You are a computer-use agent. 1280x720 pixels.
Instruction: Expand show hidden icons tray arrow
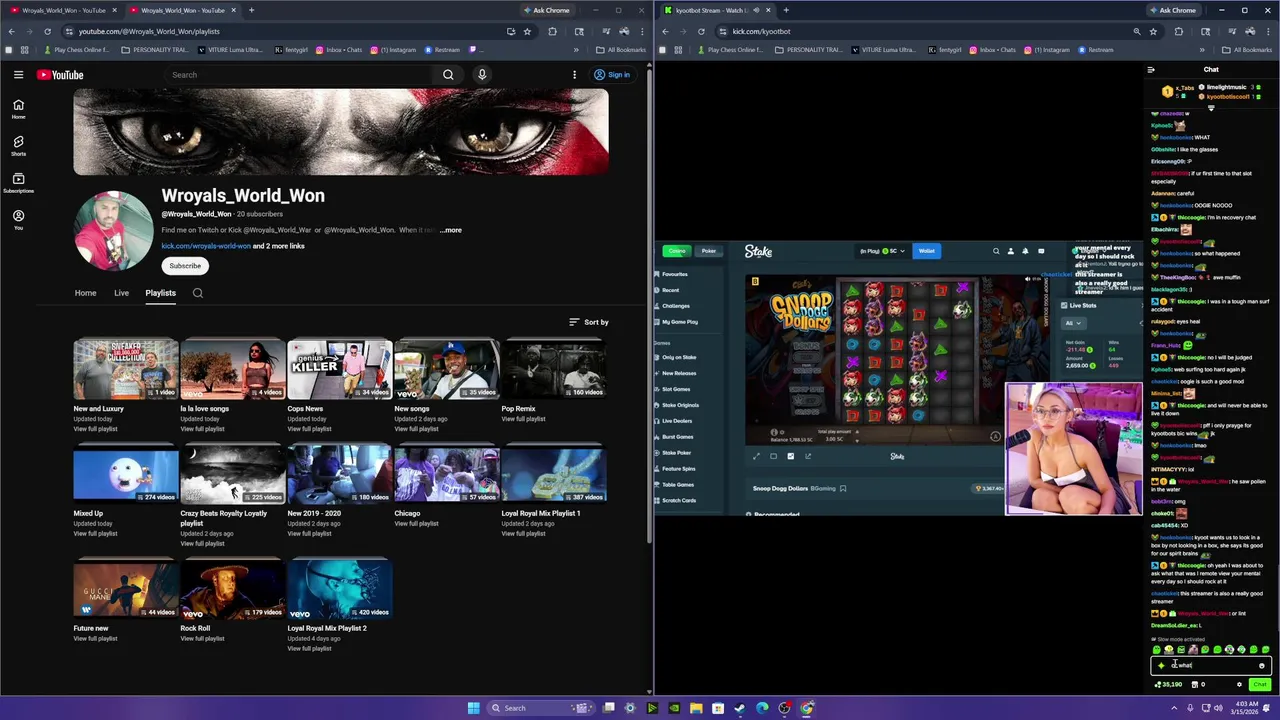pos(1174,708)
